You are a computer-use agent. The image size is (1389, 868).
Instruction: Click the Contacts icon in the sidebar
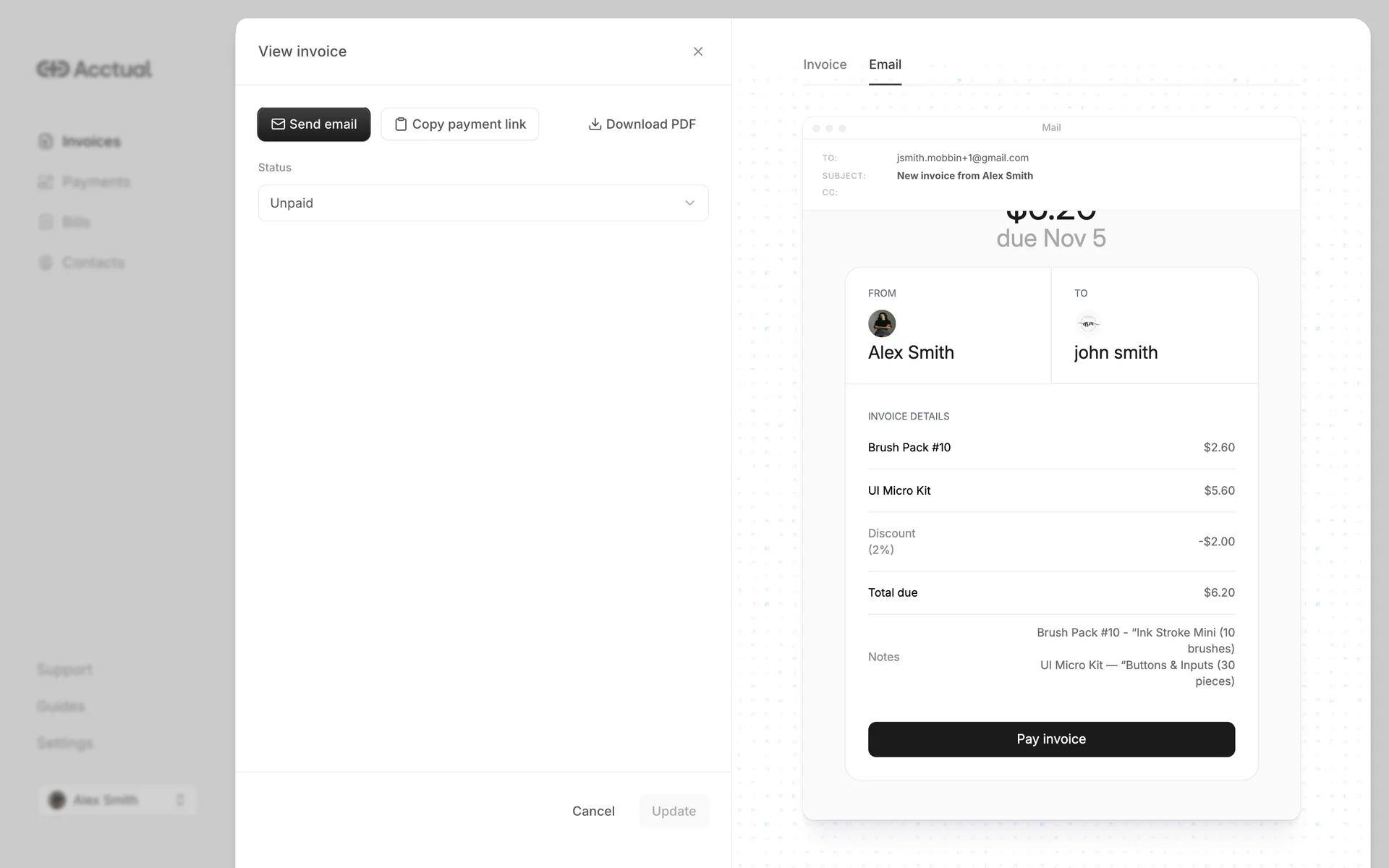46,263
